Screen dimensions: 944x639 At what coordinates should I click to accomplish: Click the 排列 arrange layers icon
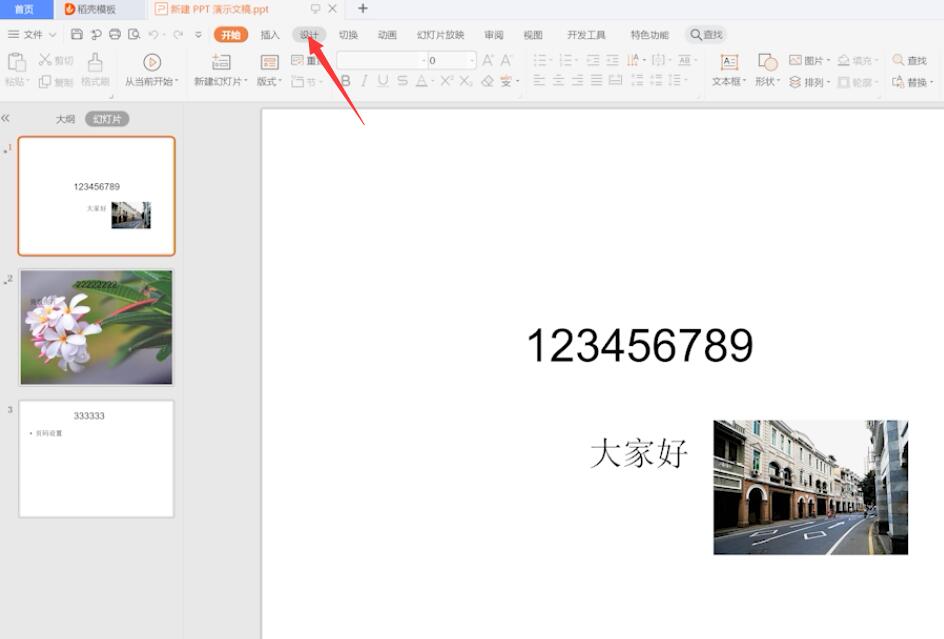point(795,82)
